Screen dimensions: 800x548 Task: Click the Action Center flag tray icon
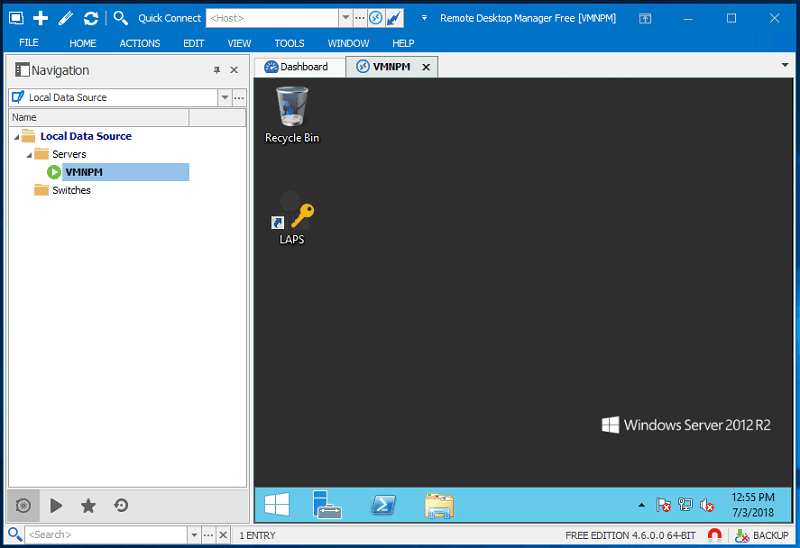663,505
